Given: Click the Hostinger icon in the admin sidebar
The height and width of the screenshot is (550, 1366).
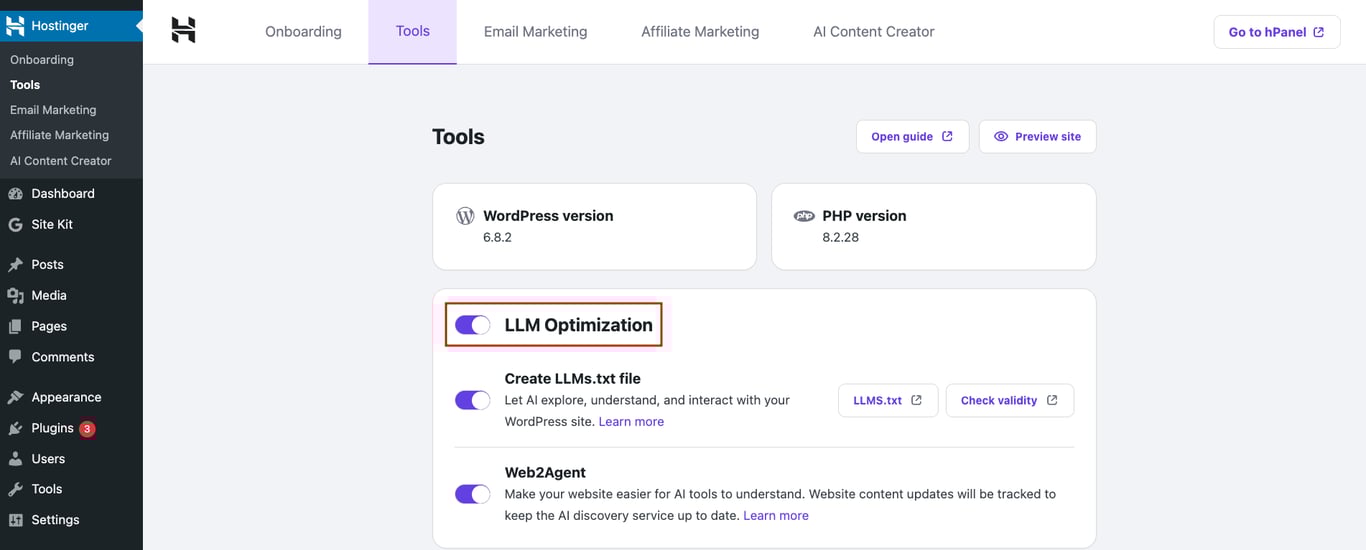Looking at the screenshot, I should click(15, 26).
